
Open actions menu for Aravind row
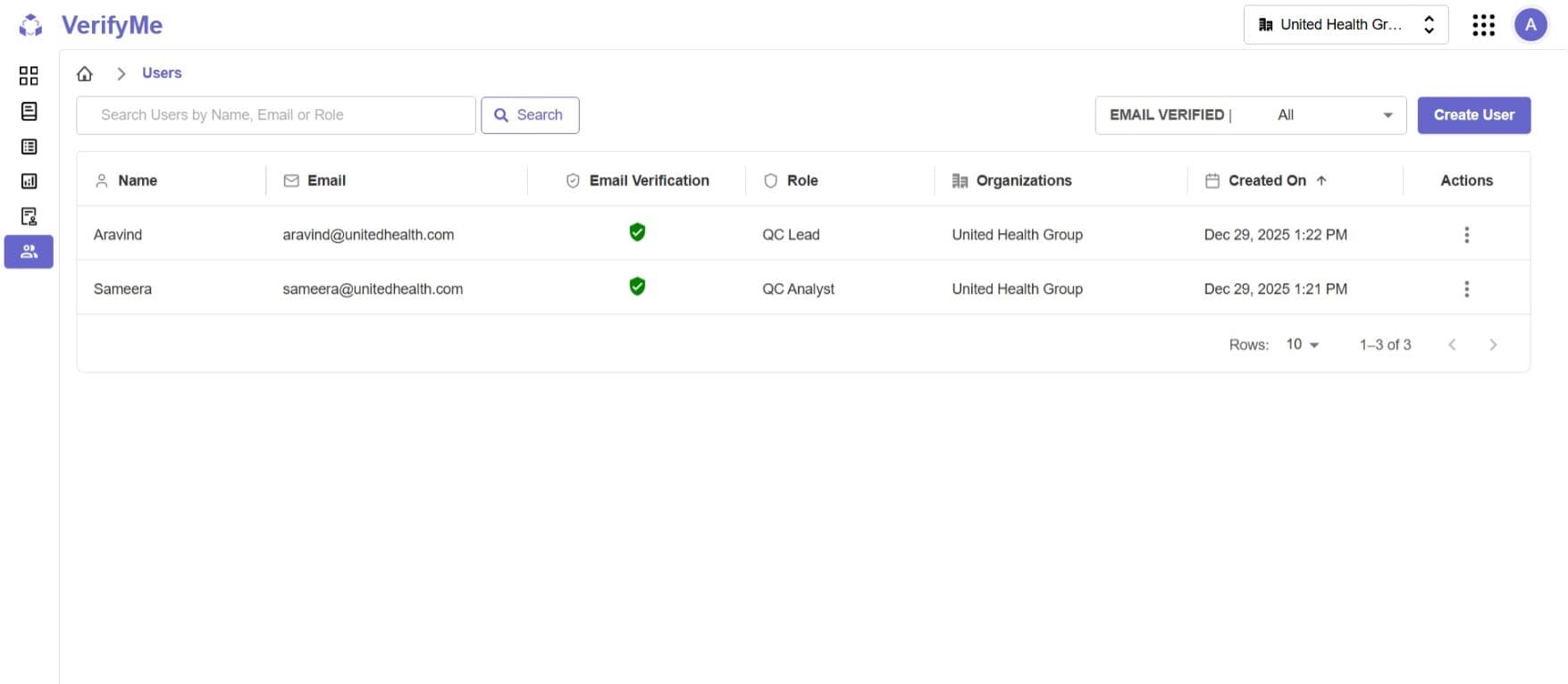pyautogui.click(x=1466, y=235)
